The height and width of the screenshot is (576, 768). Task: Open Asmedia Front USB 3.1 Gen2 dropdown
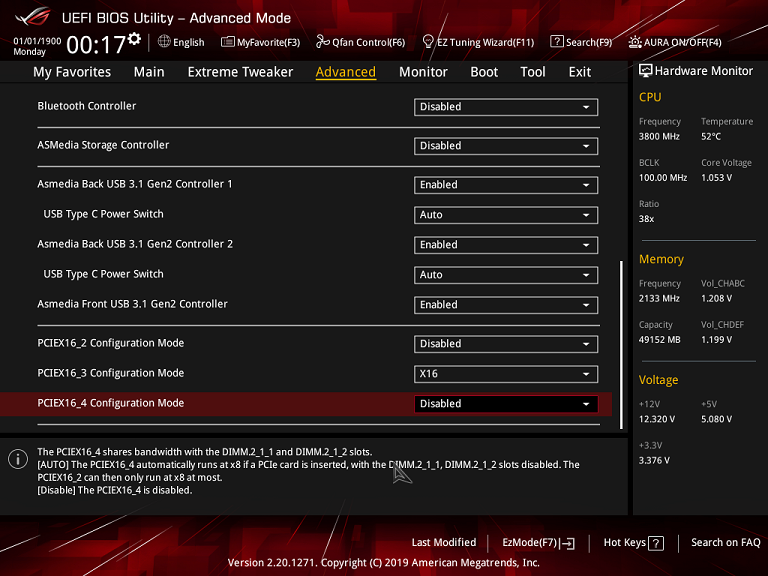pyautogui.click(x=505, y=305)
